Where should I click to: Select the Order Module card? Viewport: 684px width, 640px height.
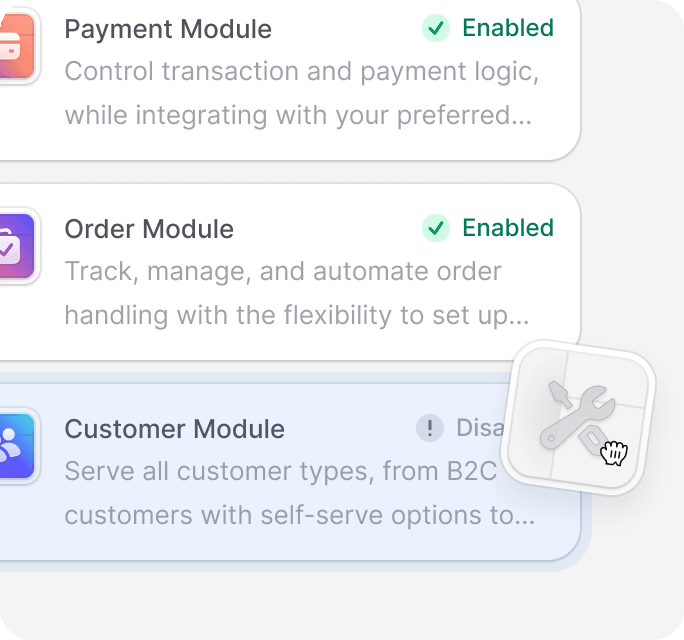click(x=290, y=272)
